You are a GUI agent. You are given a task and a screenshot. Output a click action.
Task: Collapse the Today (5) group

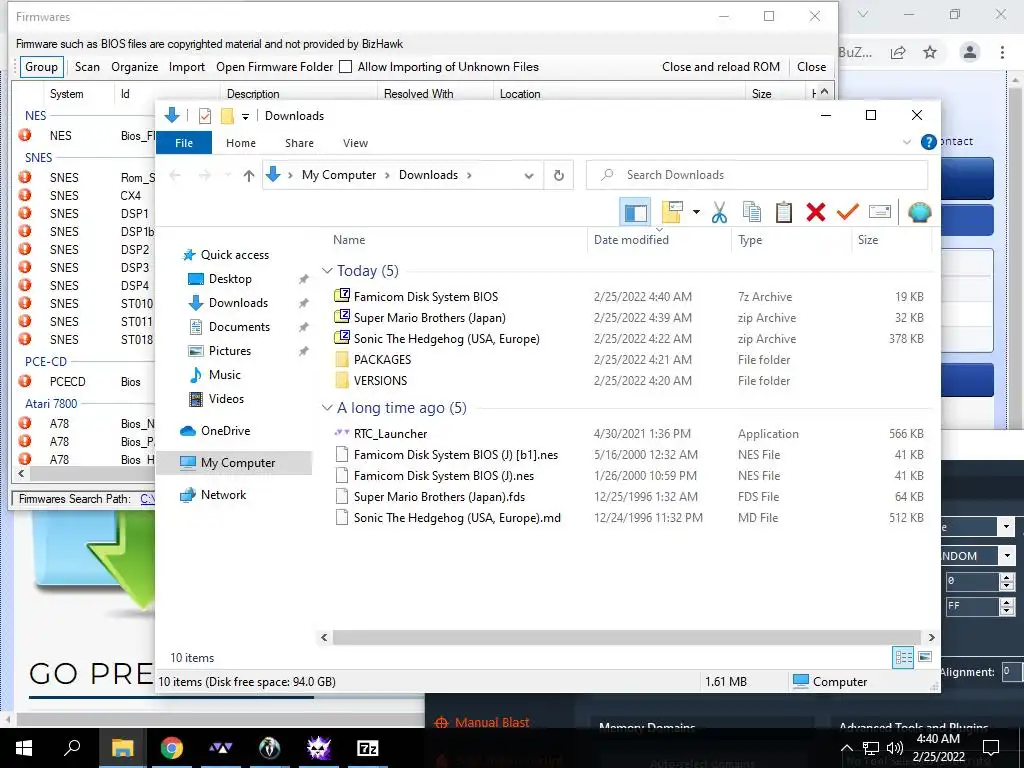[x=327, y=270]
